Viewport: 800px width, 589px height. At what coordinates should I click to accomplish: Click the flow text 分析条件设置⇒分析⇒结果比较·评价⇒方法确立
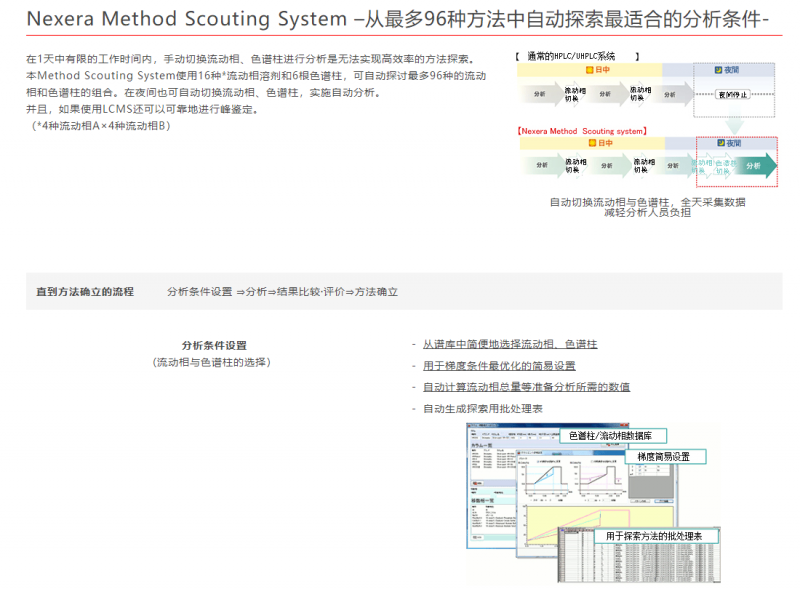[x=282, y=291]
